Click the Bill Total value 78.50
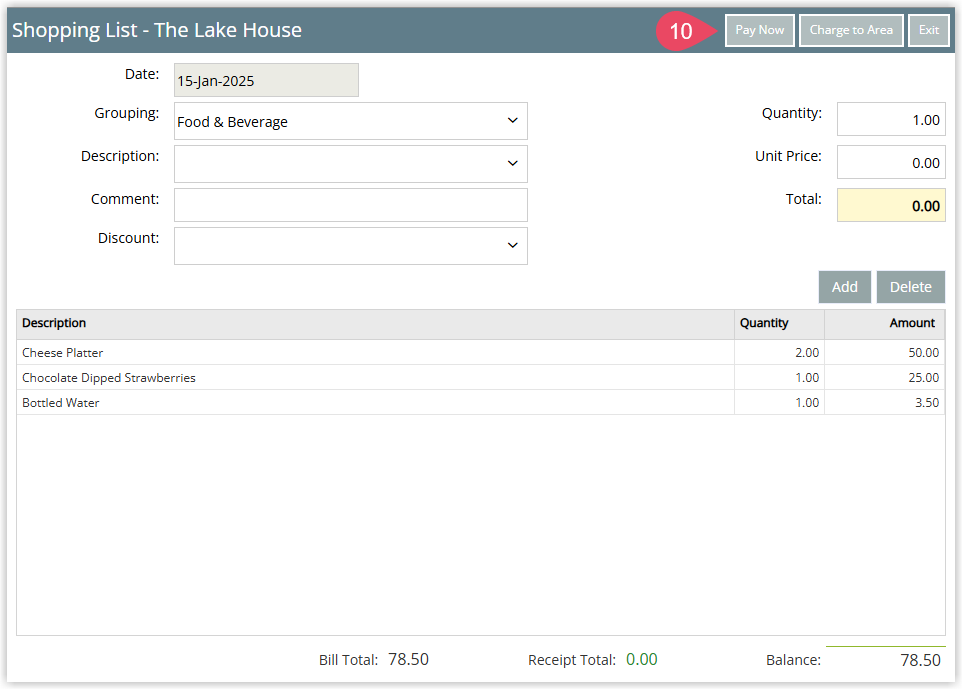Image resolution: width=963 pixels, height=690 pixels. tap(408, 659)
